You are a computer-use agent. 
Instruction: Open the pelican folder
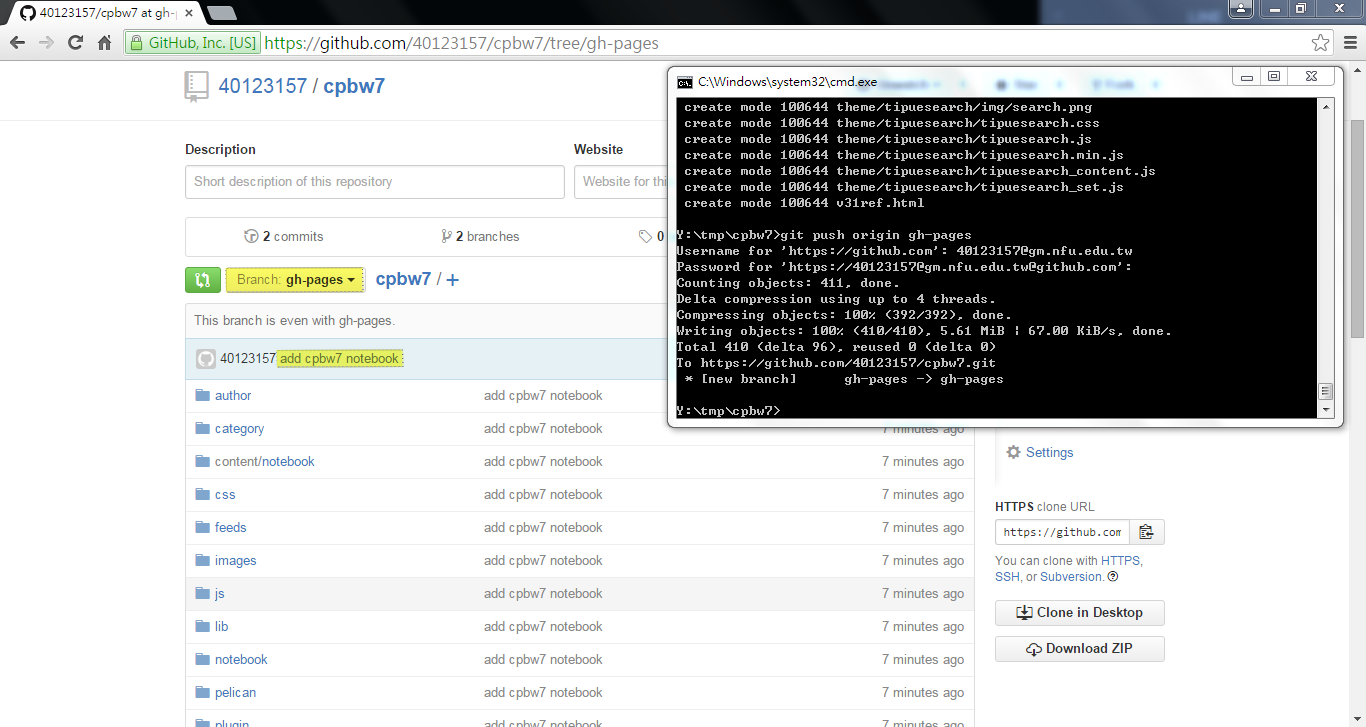pyautogui.click(x=236, y=693)
